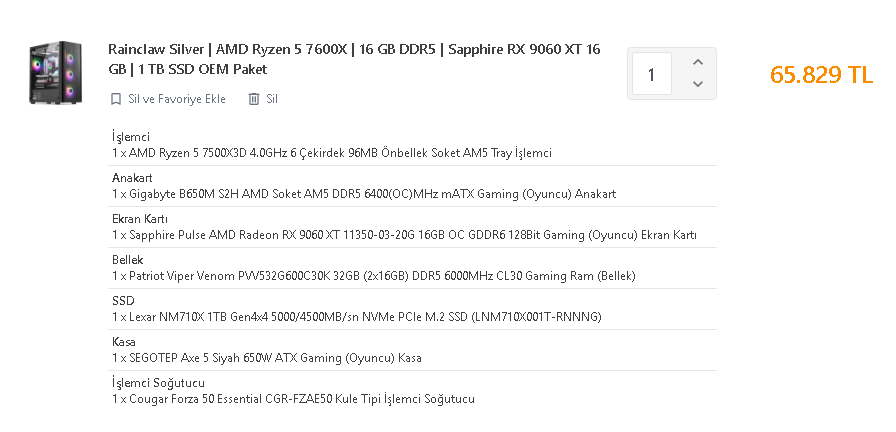Select the AMD Ryzen 5 7500X3D processor line

point(332,153)
